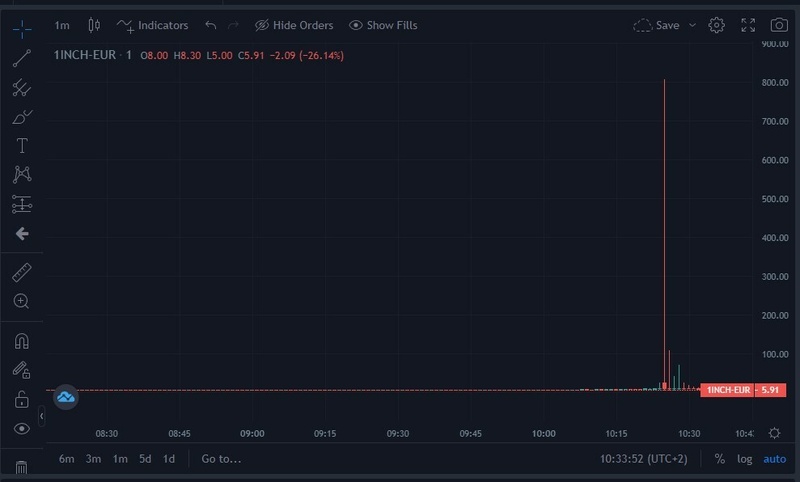Open chart settings gear in top toolbar

716,25
